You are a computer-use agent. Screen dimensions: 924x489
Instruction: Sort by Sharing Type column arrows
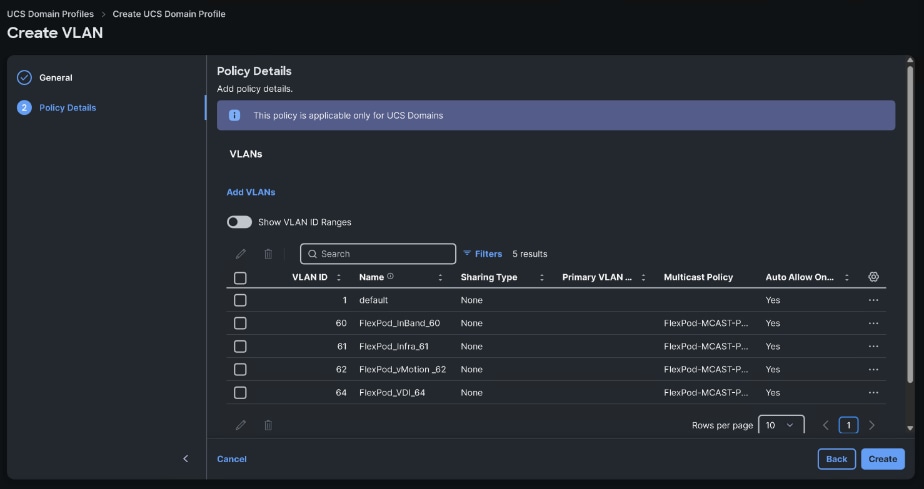(x=542, y=277)
